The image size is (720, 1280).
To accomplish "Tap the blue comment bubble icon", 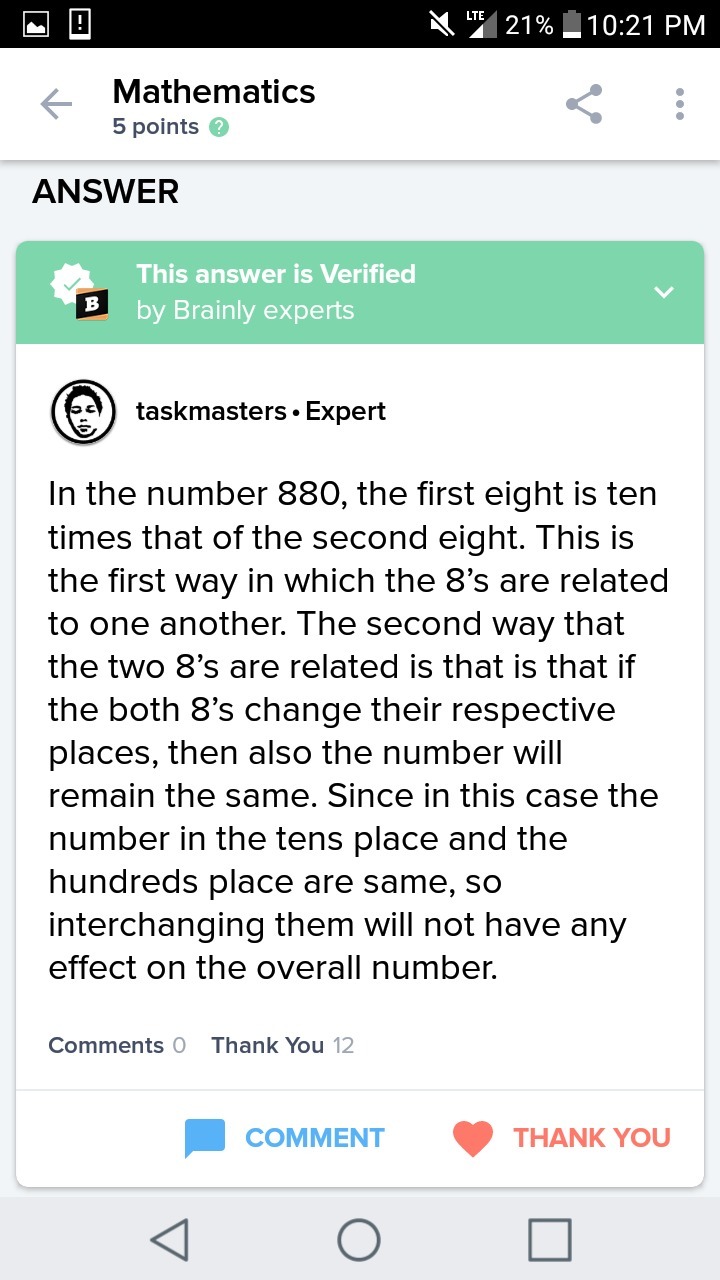I will pyautogui.click(x=204, y=1138).
